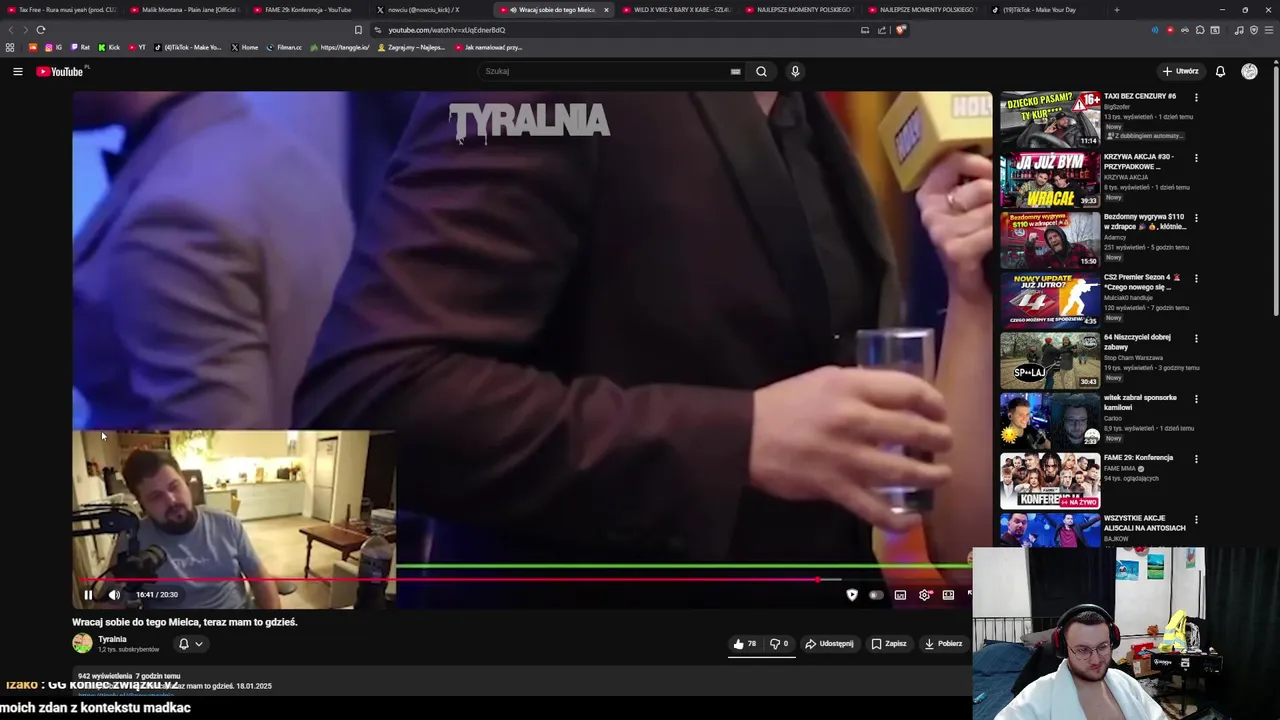Open the bookmarks apps grid icon
Screen dimensions: 1280x720
(x=10, y=47)
